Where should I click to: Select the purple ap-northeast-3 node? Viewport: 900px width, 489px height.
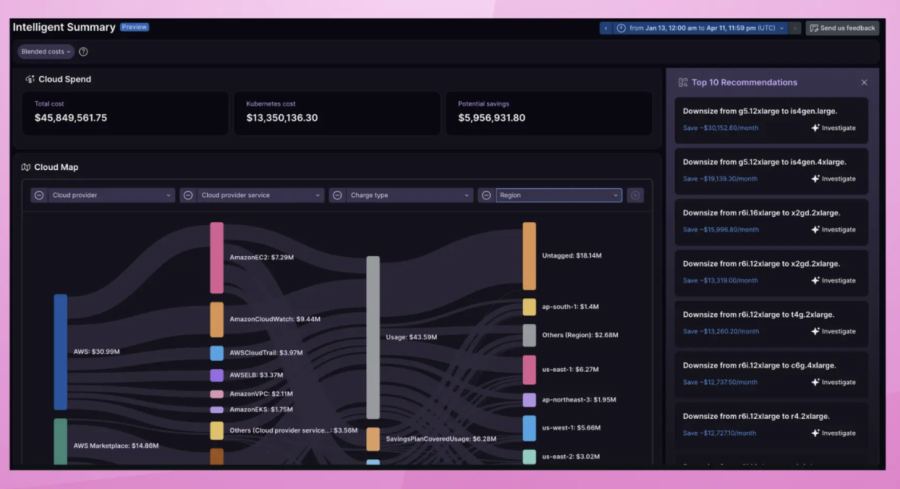(x=529, y=400)
